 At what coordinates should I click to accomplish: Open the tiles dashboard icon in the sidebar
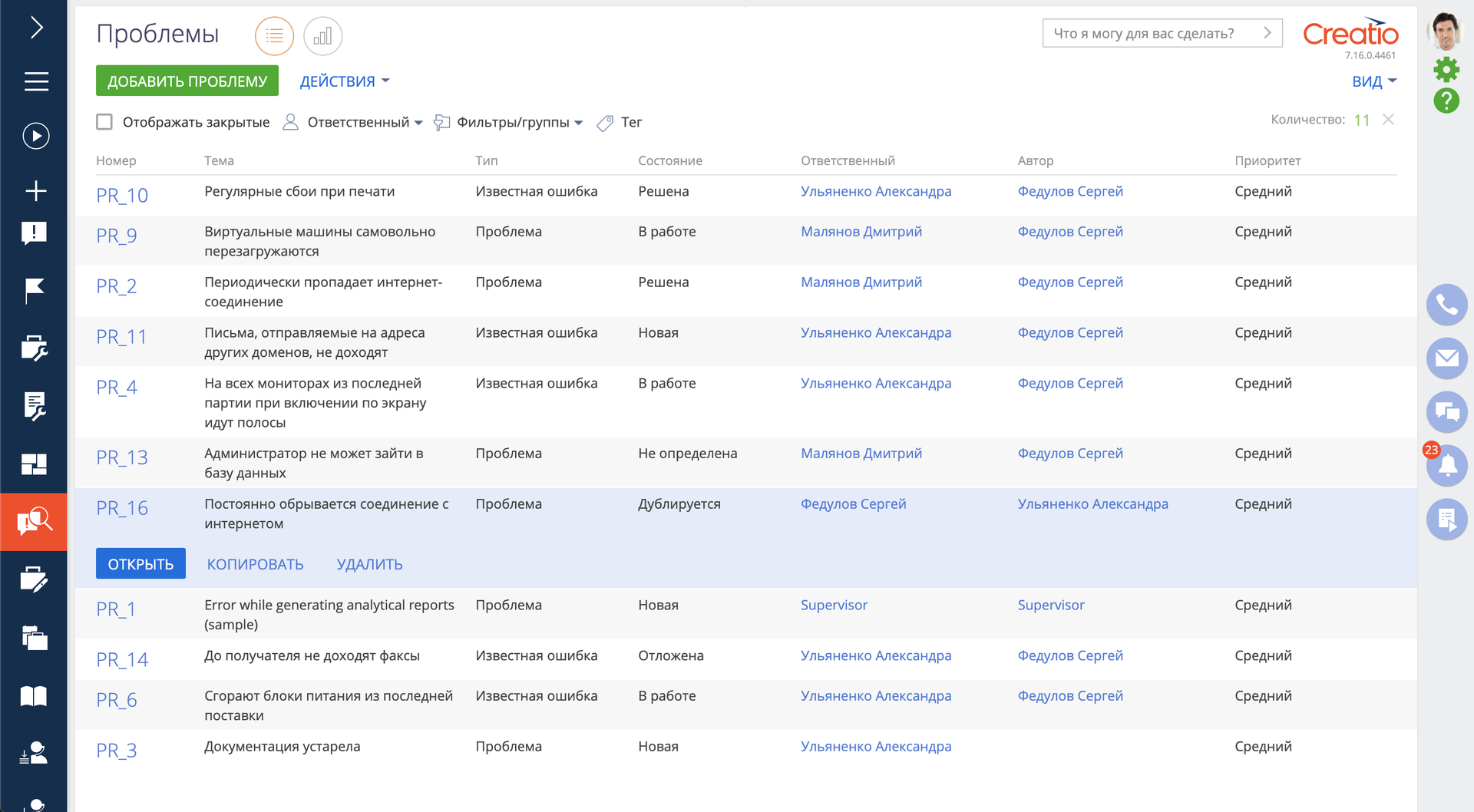[34, 464]
